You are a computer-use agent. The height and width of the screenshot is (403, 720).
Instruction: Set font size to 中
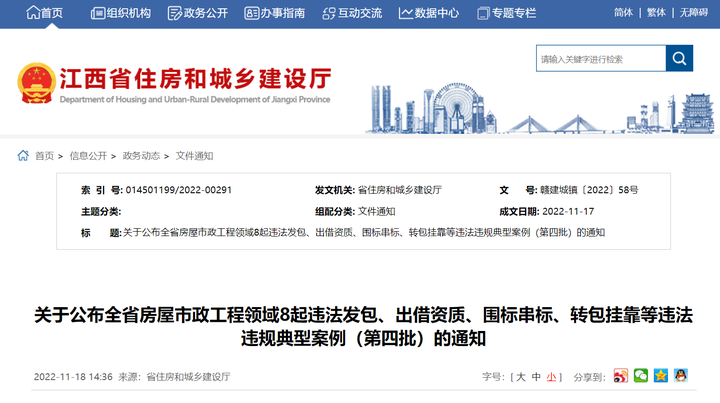536,377
